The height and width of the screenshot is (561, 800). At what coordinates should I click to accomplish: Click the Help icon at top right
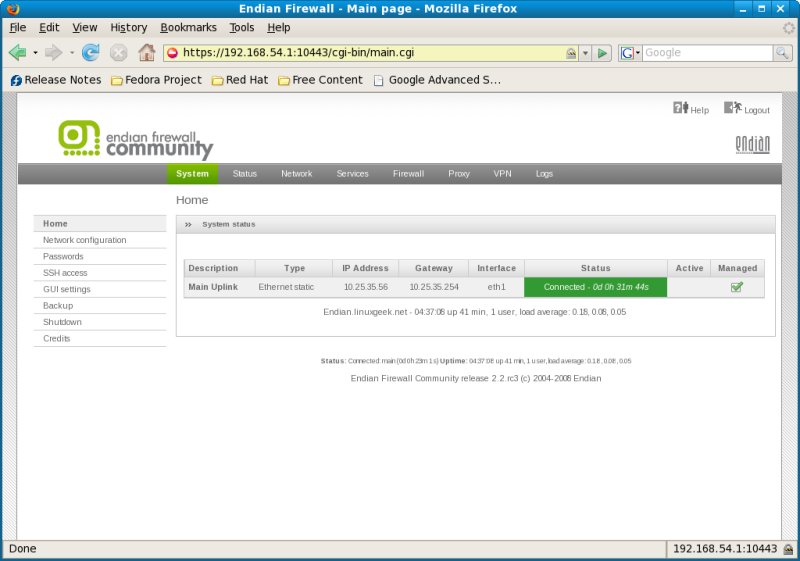[681, 108]
